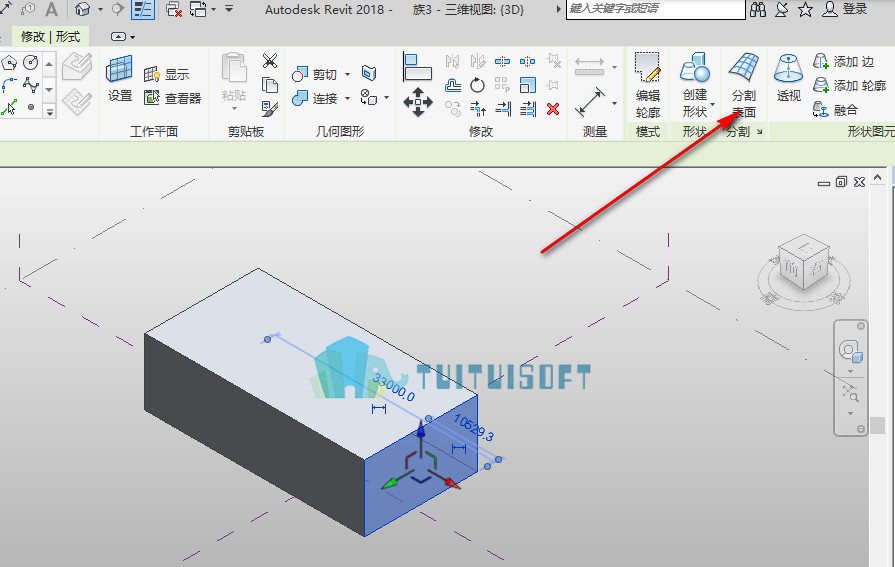Viewport: 895px width, 567px height.
Task: Open the Steering Wheels navigation icon
Action: tap(850, 350)
